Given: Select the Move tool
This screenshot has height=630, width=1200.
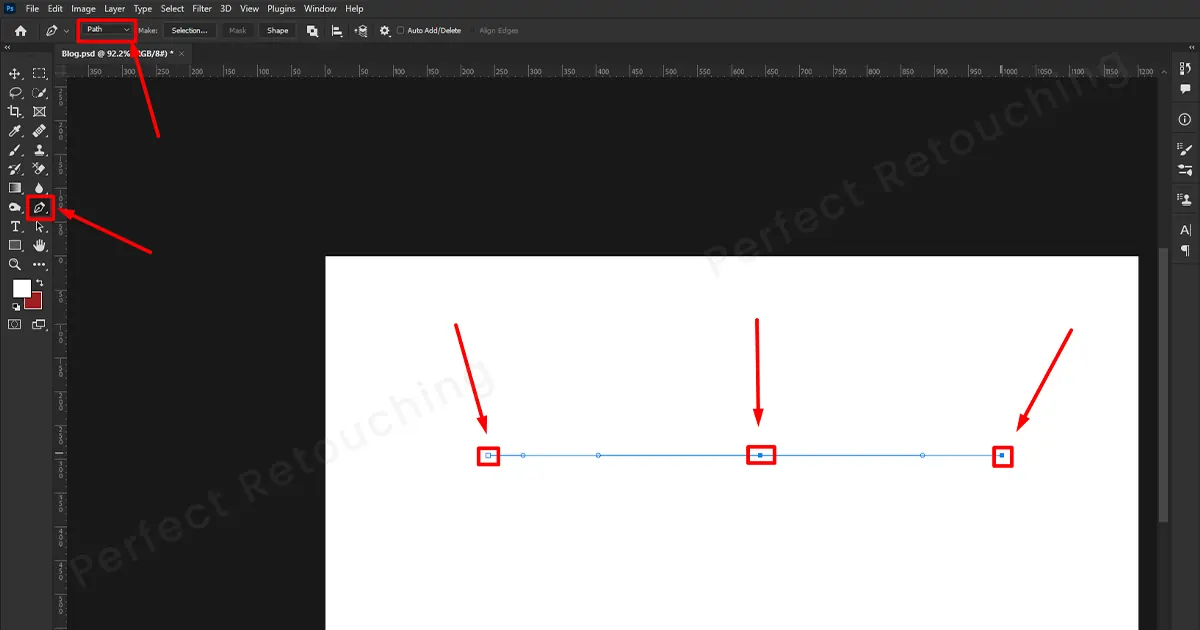Looking at the screenshot, I should click(14, 73).
